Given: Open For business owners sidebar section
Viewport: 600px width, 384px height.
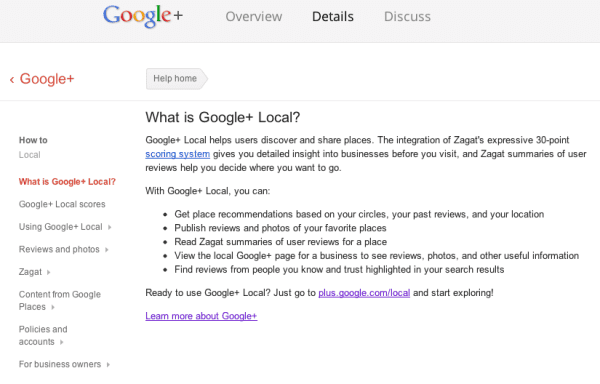Looking at the screenshot, I should point(60,364).
